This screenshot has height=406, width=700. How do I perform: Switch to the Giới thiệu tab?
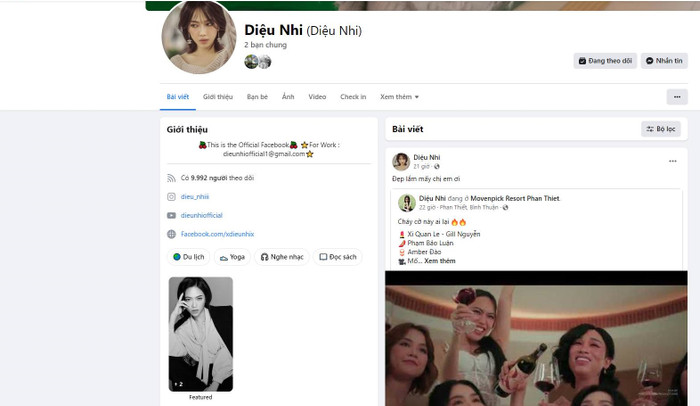[218, 97]
